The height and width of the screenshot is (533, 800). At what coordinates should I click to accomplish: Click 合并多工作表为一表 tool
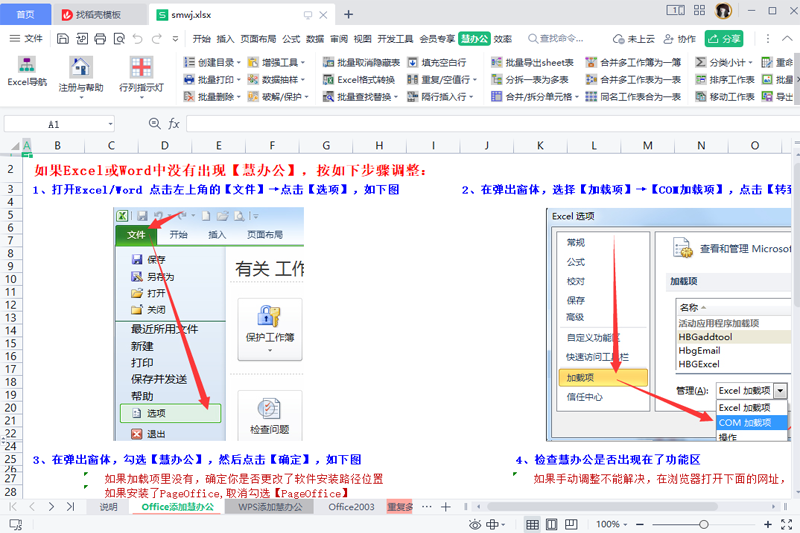point(633,80)
